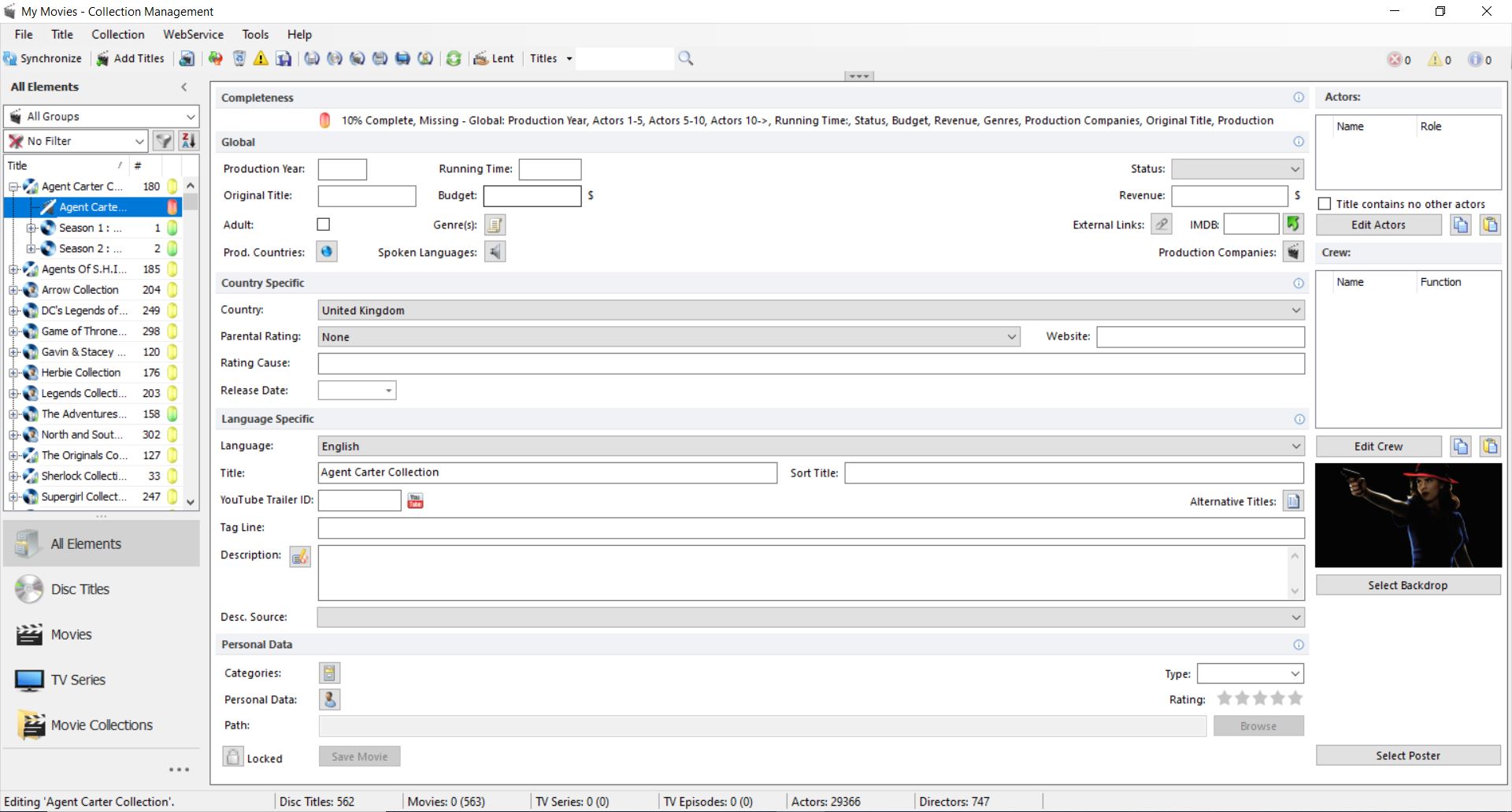The height and width of the screenshot is (812, 1512).
Task: Click the Description edit icon
Action: (x=300, y=557)
